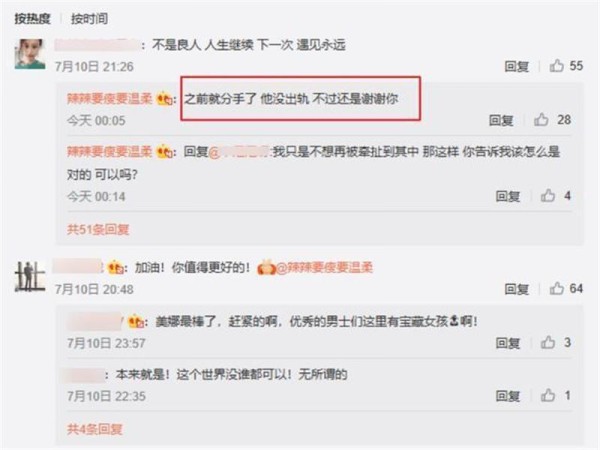Like the reply with 28 likes

(541, 120)
